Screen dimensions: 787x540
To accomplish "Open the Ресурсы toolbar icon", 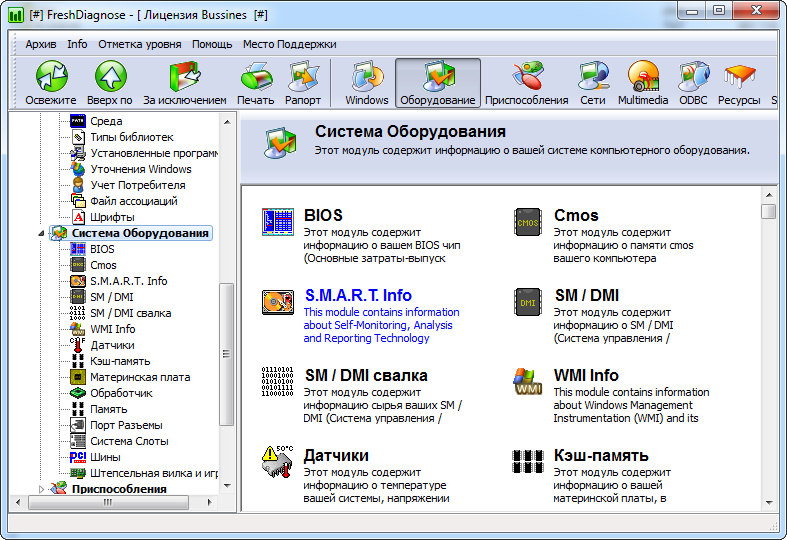I will (x=739, y=76).
